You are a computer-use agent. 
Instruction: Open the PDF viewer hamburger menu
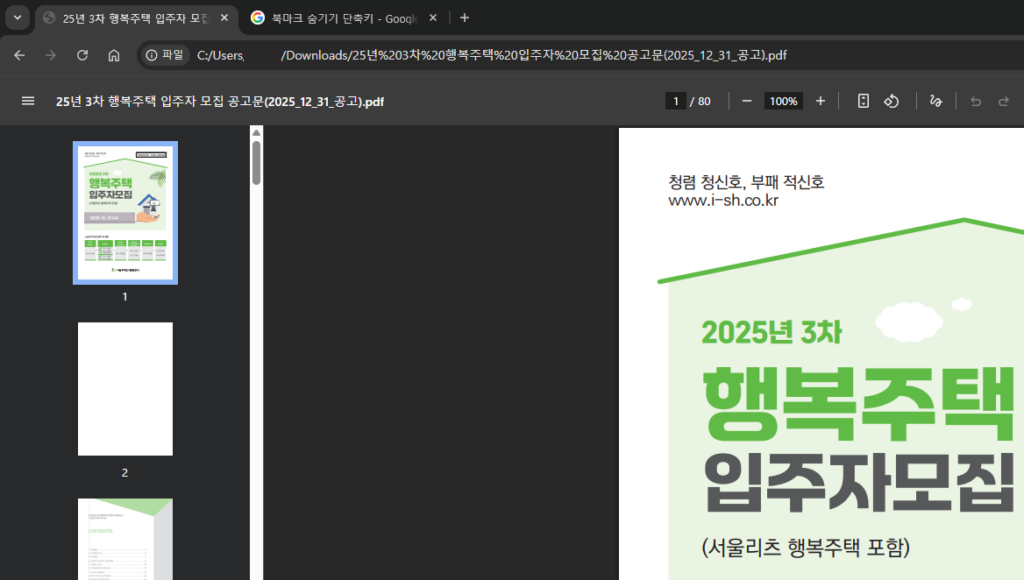[x=27, y=101]
